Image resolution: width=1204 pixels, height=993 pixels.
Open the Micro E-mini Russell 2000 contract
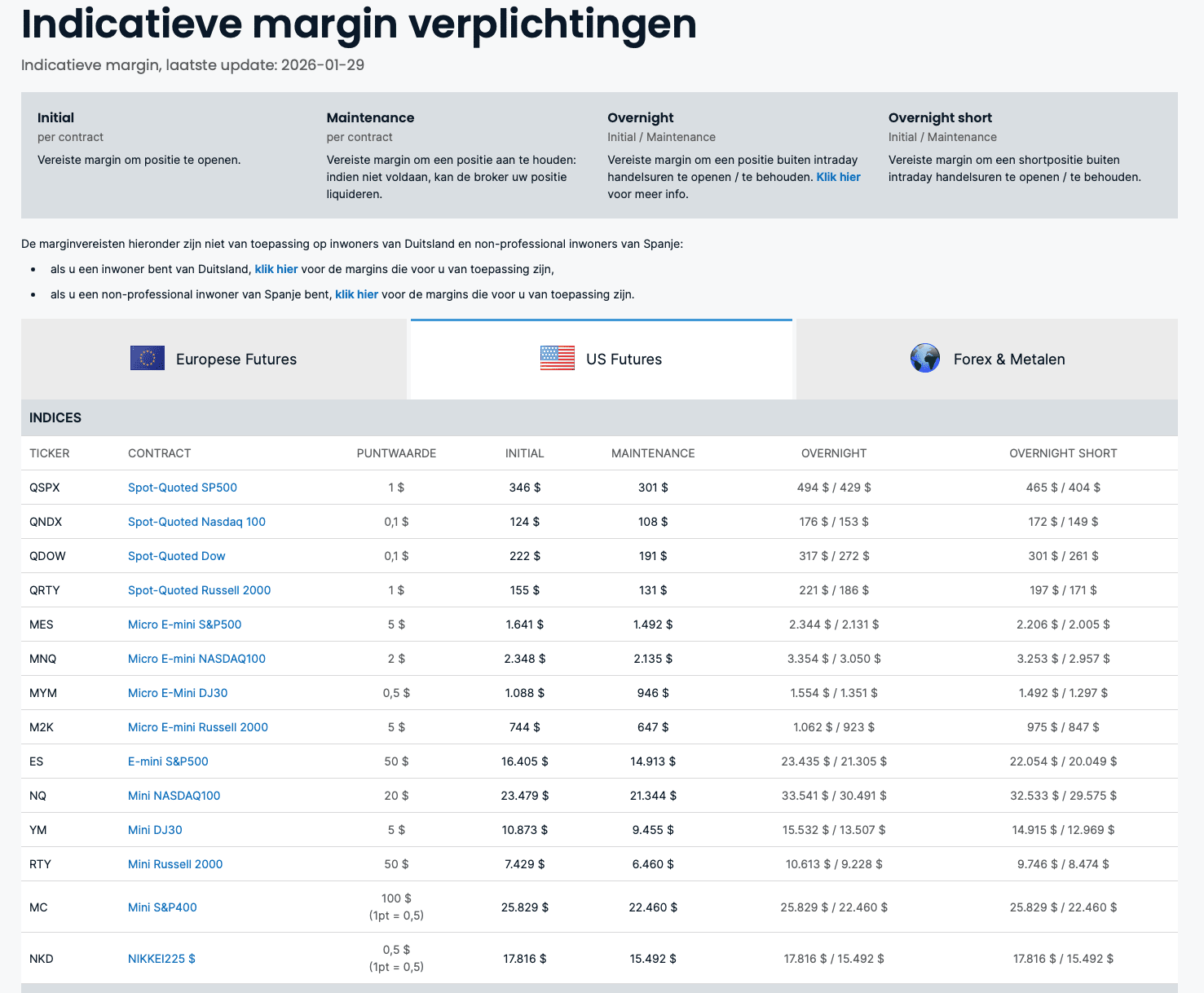point(198,727)
